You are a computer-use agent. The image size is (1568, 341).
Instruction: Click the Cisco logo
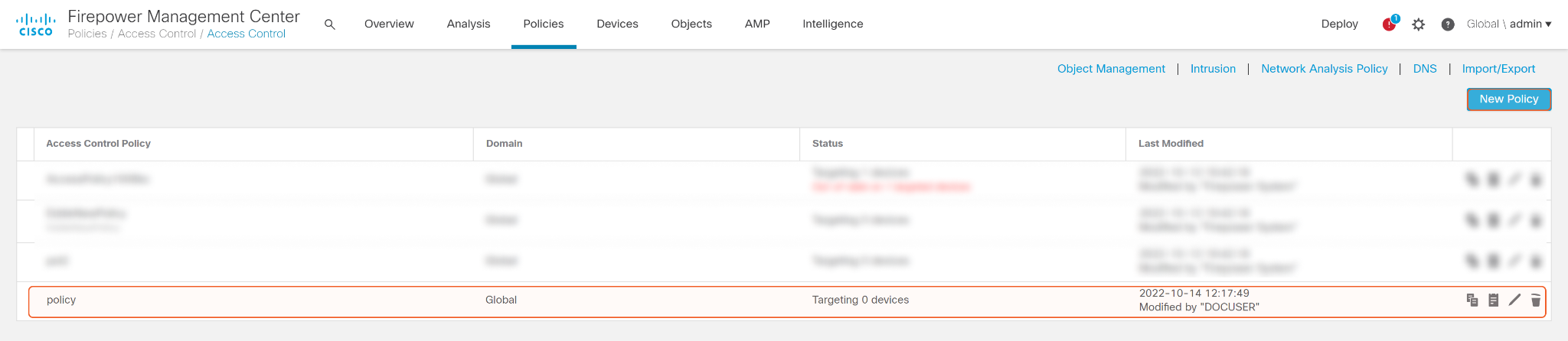click(36, 24)
